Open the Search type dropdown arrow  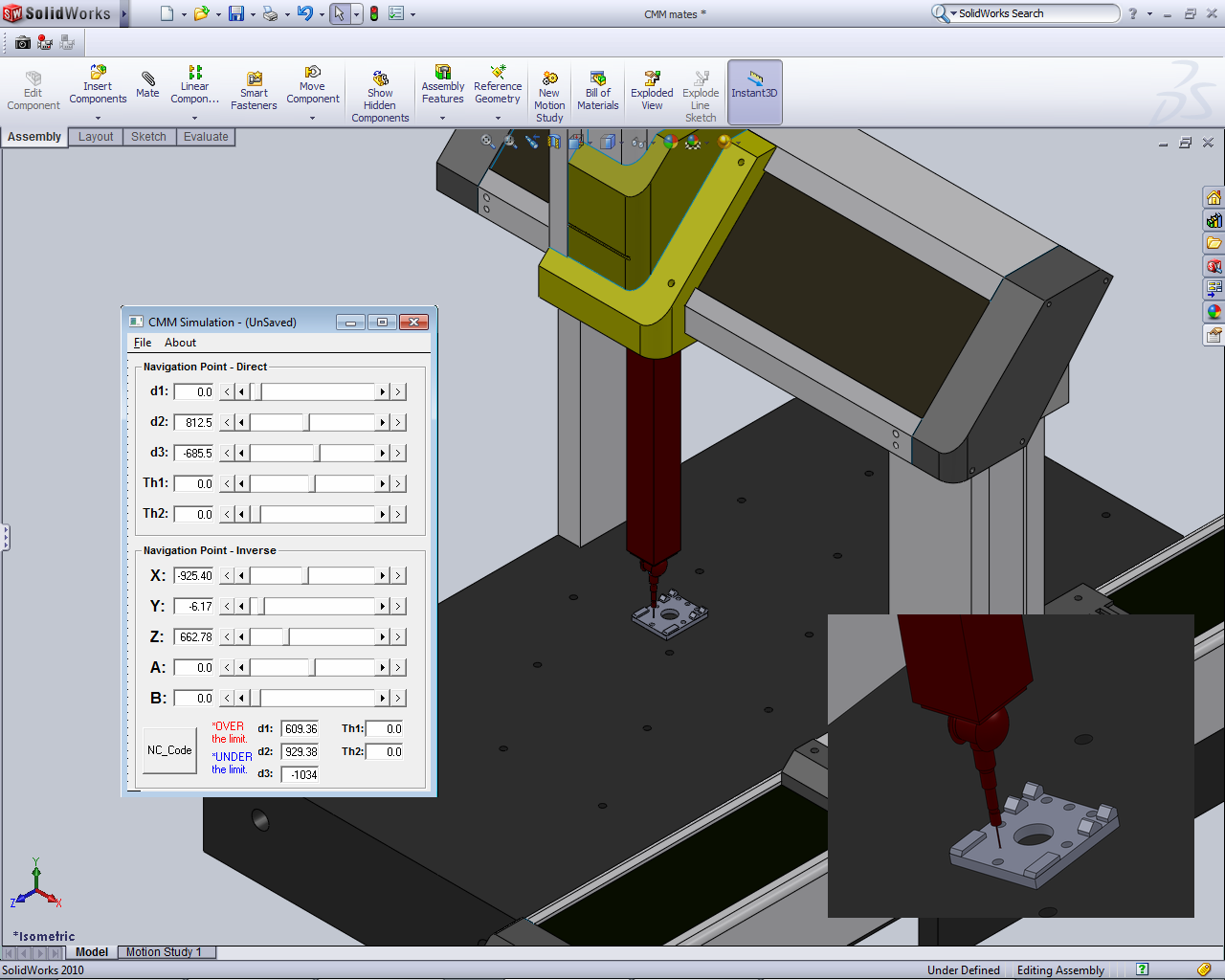click(953, 13)
